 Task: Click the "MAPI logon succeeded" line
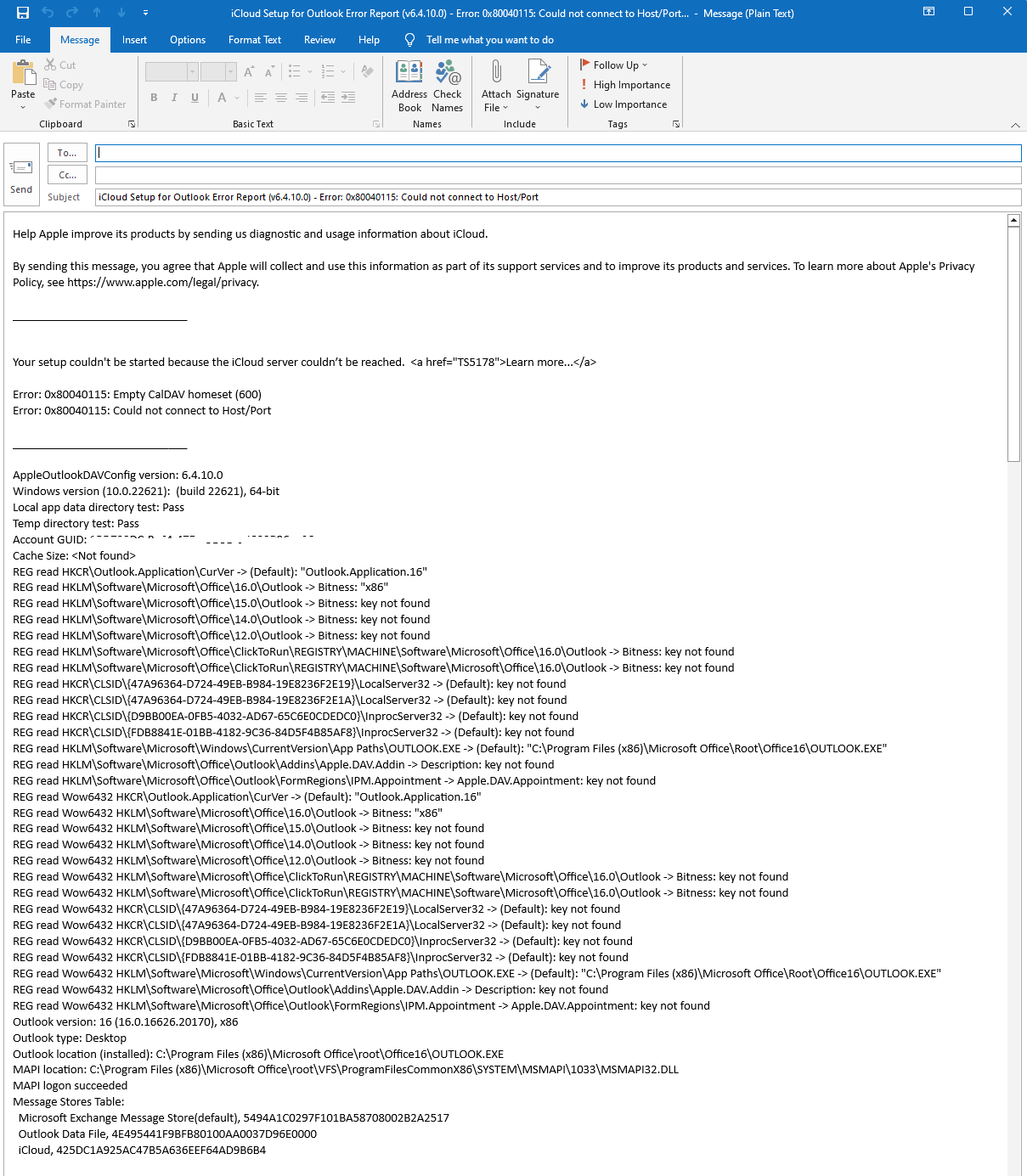click(x=70, y=1086)
